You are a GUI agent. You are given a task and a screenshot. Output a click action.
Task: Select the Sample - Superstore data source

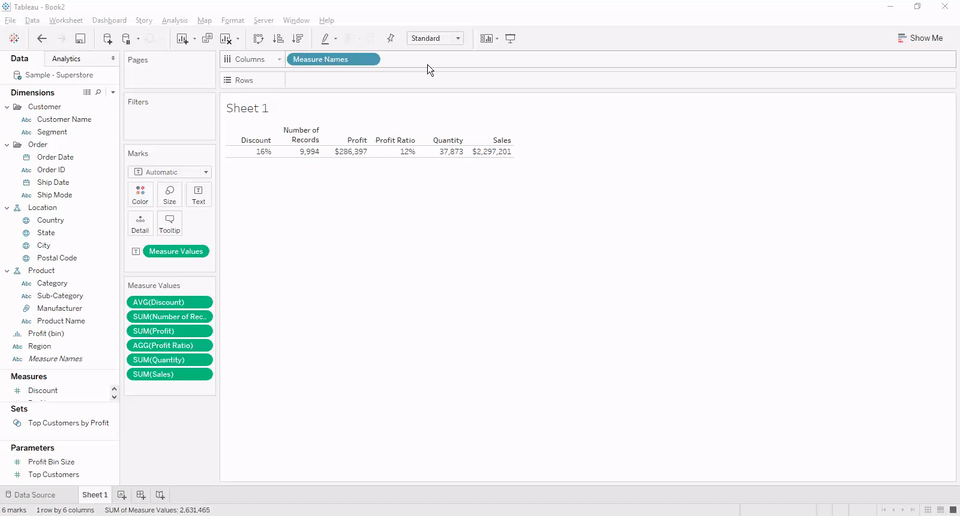click(x=59, y=75)
